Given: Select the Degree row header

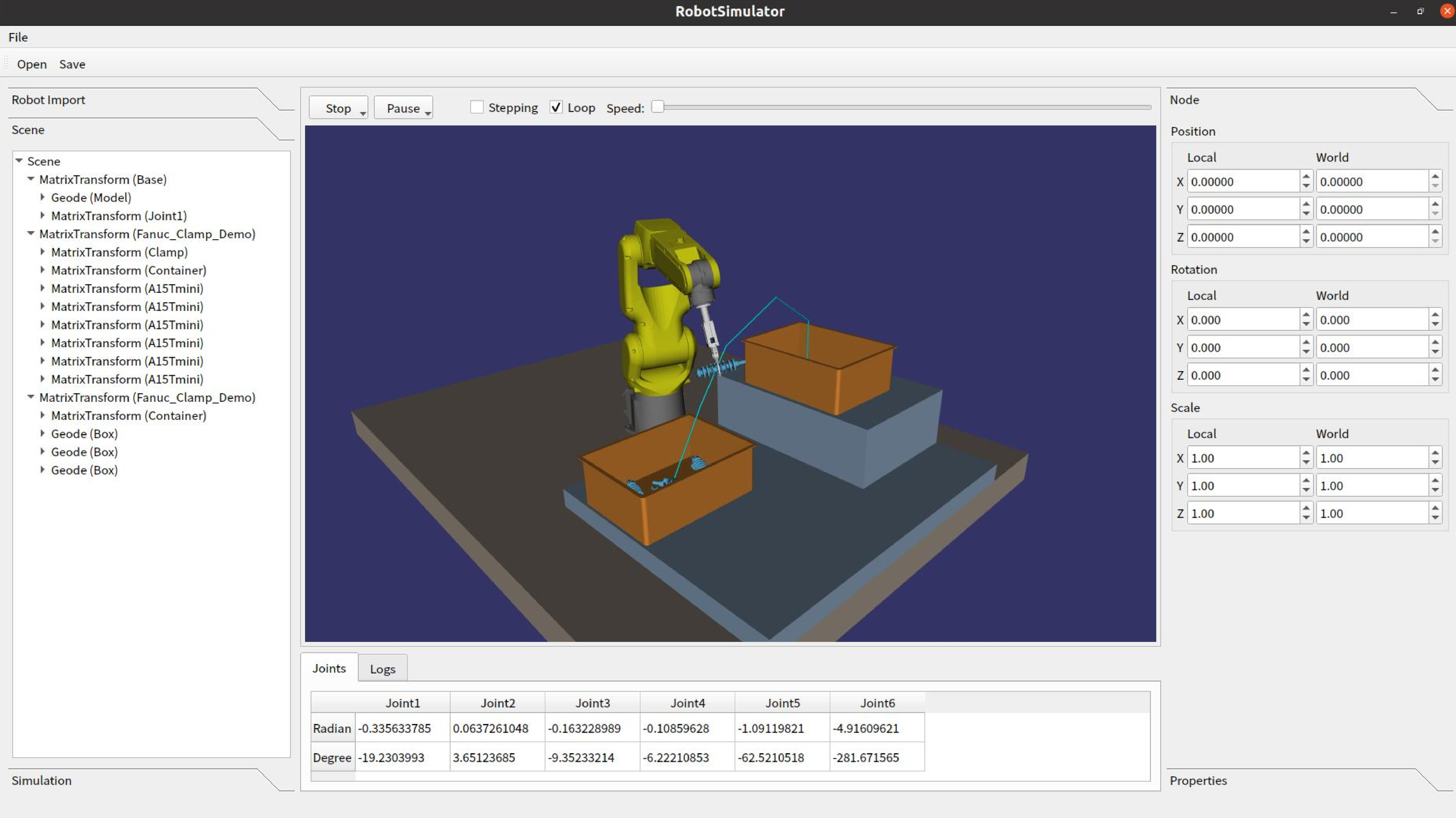Looking at the screenshot, I should coord(332,758).
